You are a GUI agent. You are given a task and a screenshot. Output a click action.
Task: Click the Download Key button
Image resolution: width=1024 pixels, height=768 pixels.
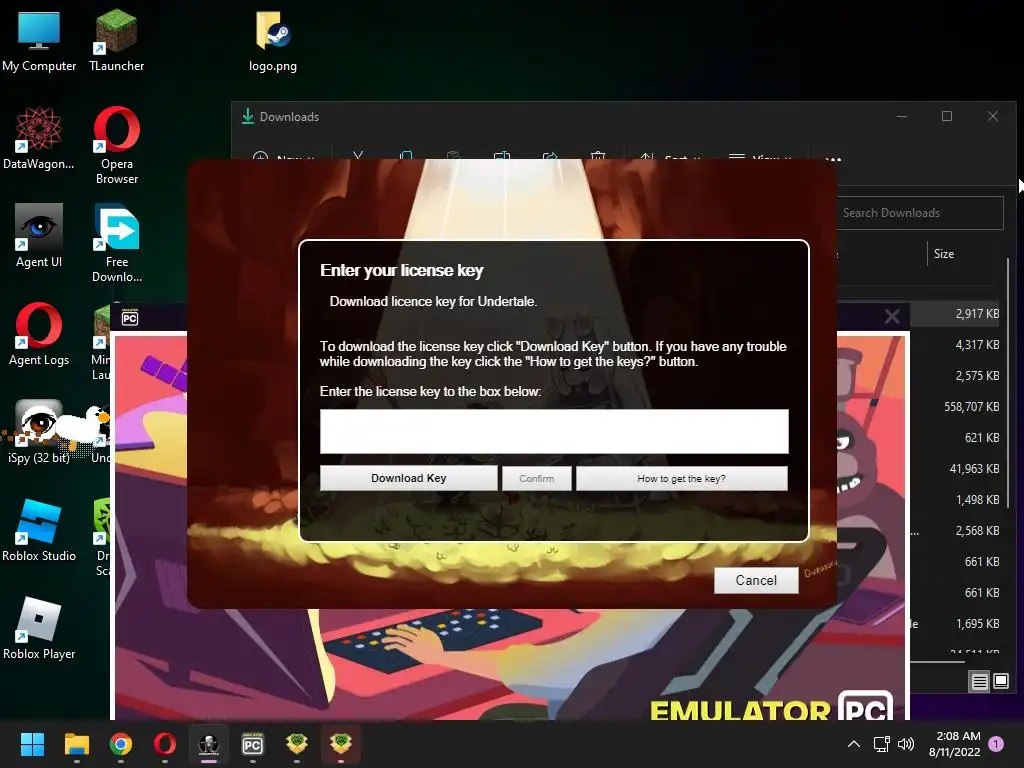pos(408,478)
